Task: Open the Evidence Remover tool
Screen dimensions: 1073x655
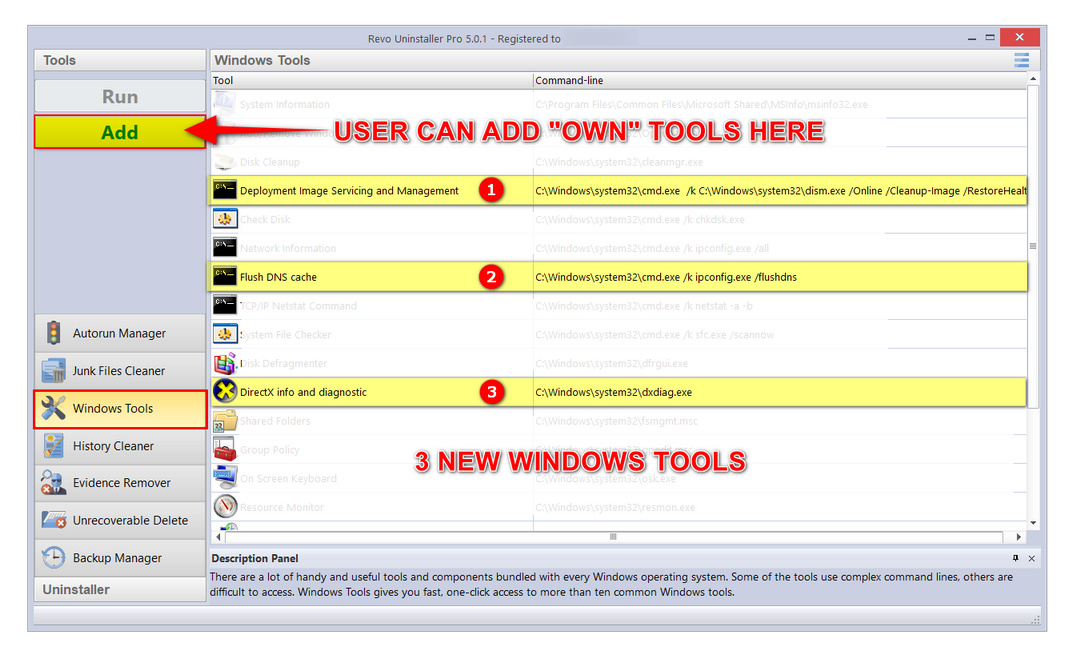Action: click(x=120, y=483)
